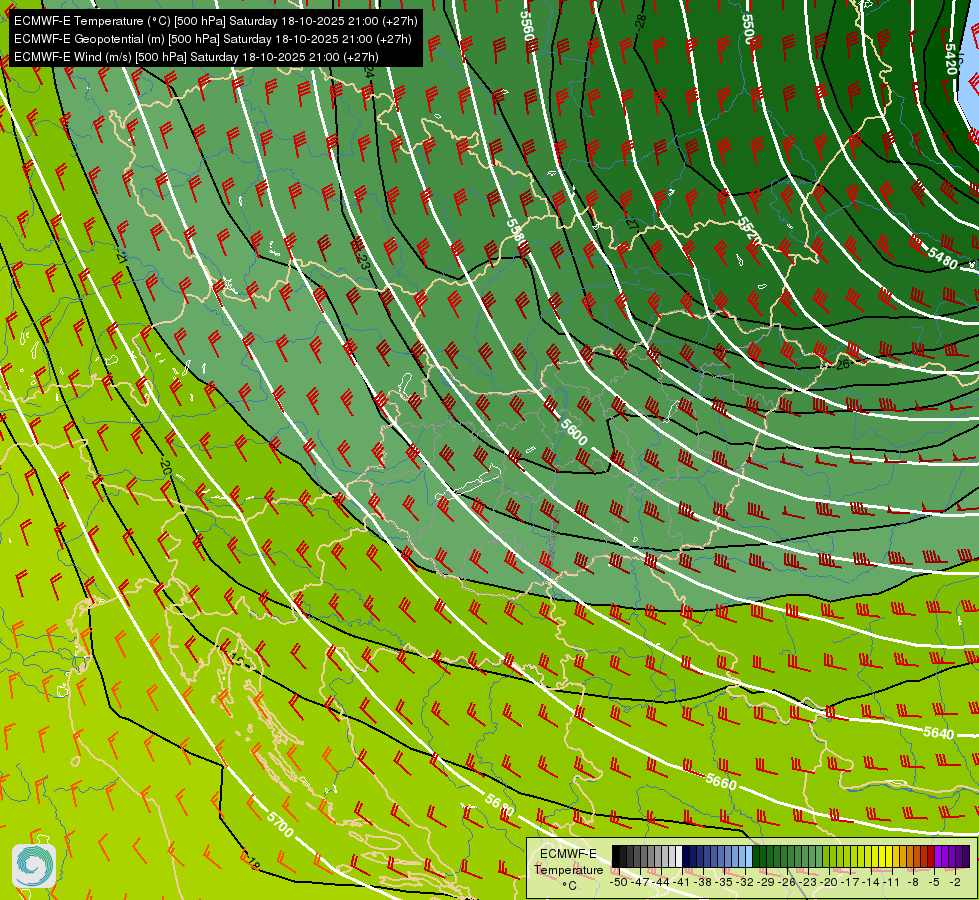Viewport: 979px width, 900px height.
Task: Click the °C unit label in legend
Action: (x=569, y=886)
